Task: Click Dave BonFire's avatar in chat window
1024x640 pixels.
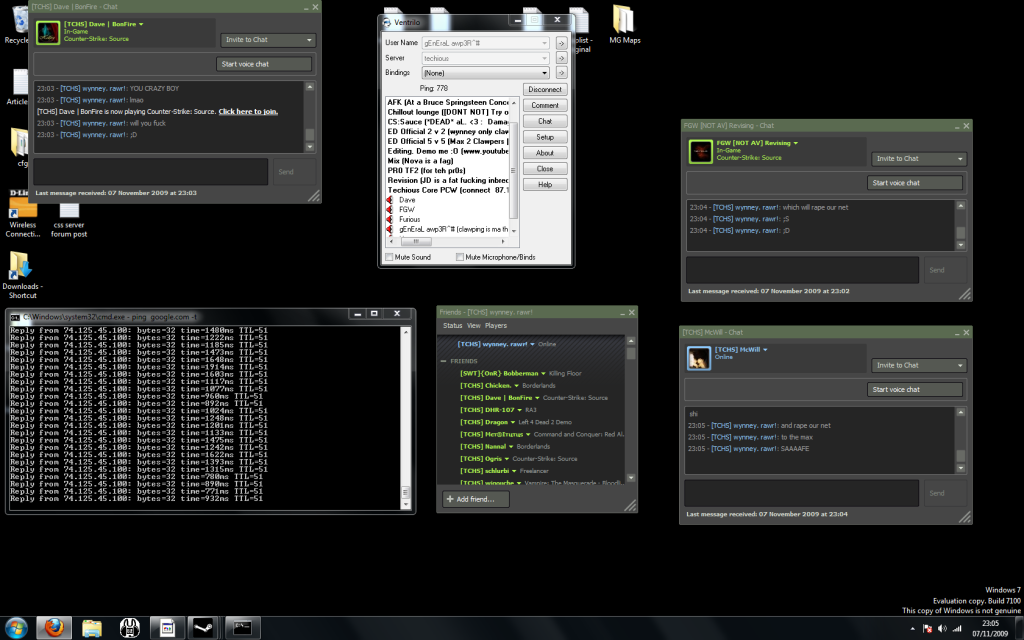Action: pos(48,33)
